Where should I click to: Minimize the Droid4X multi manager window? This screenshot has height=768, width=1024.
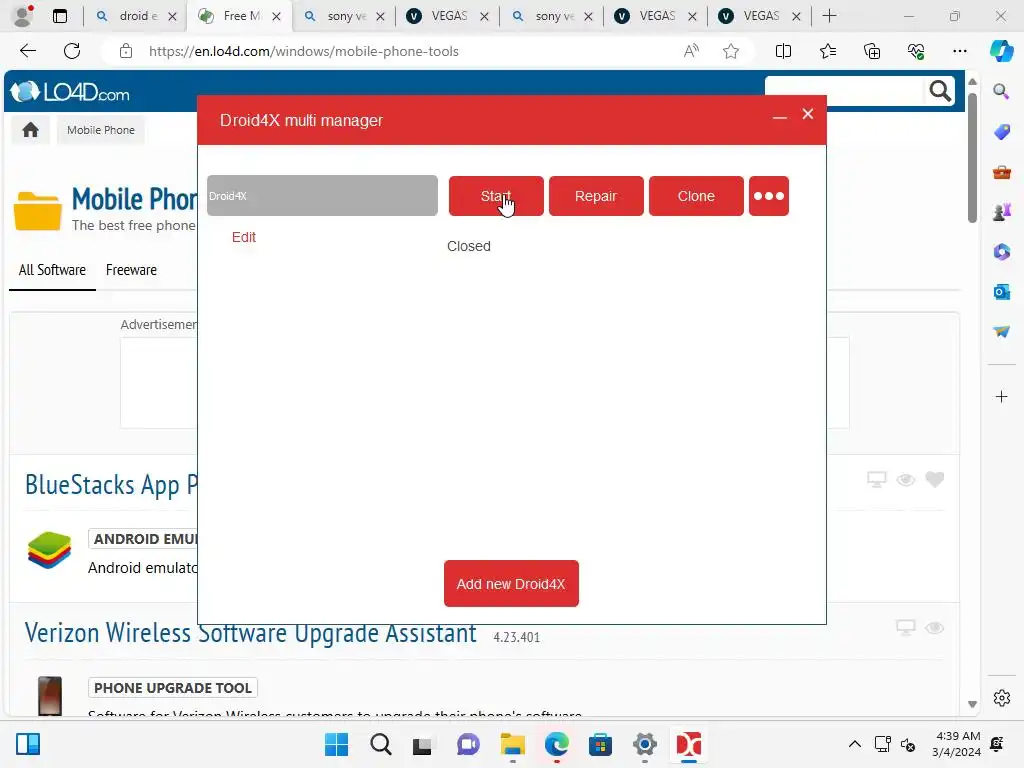pyautogui.click(x=779, y=116)
